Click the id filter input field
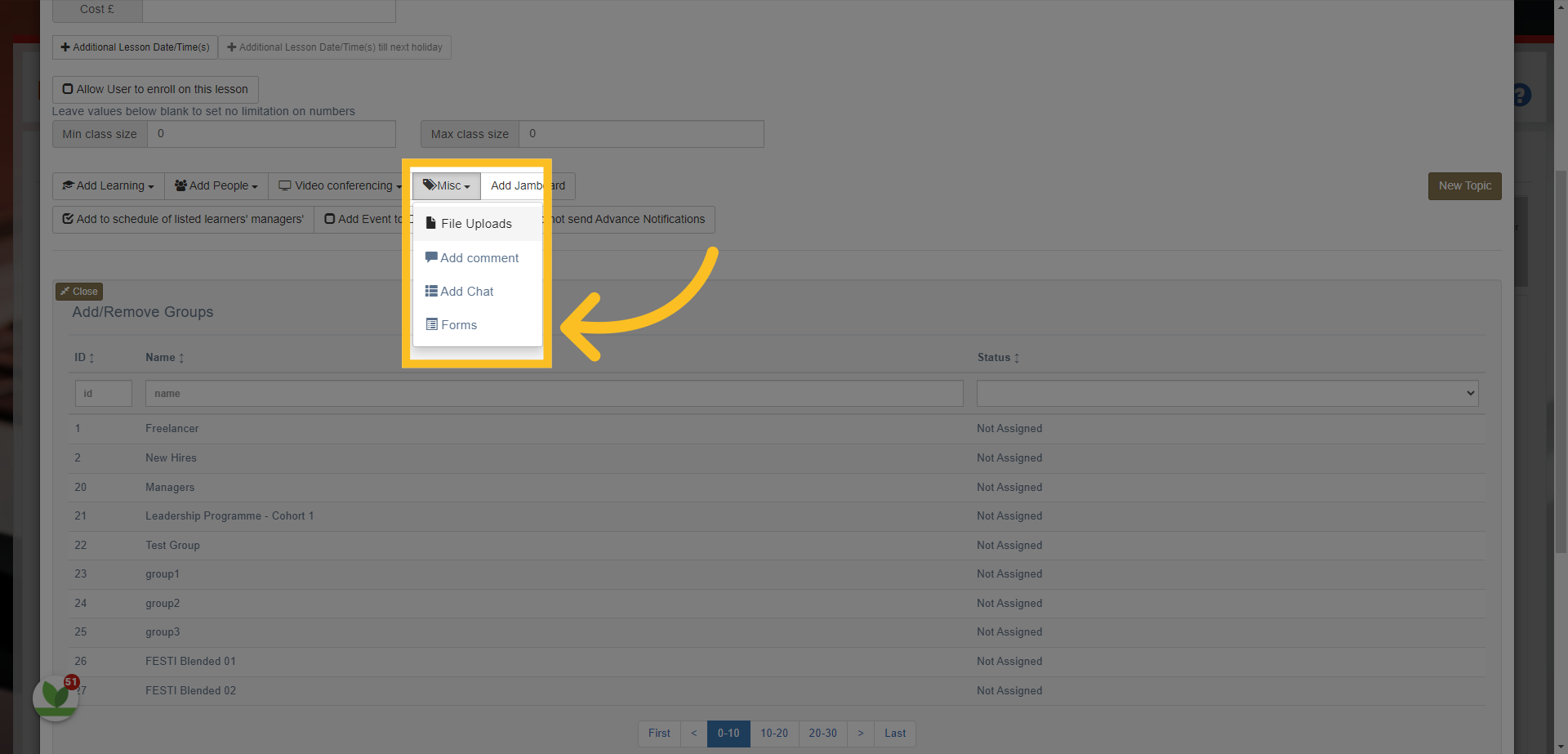The width and height of the screenshot is (1568, 754). 104,394
